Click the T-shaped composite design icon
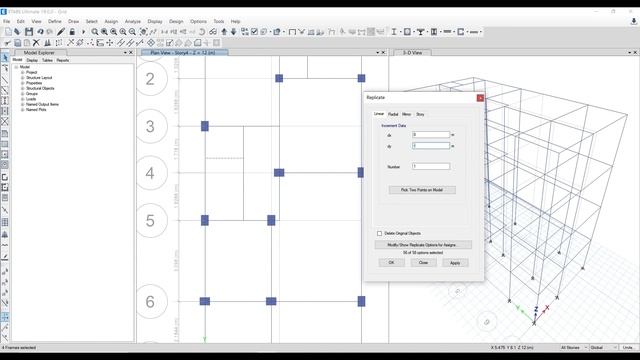Image resolution: width=640 pixels, height=360 pixels. tap(420, 32)
